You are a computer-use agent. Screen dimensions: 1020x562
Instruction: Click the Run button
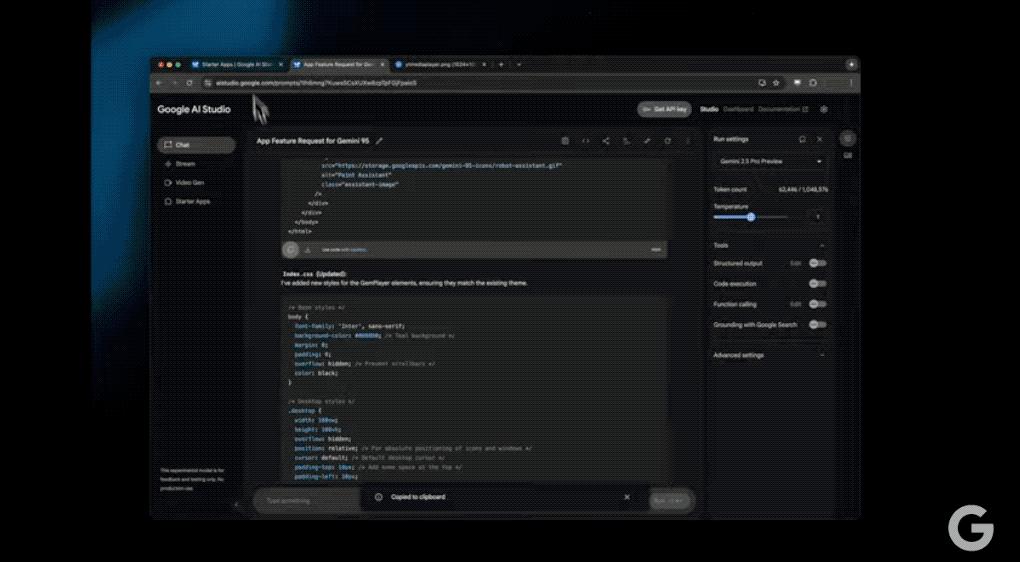669,501
